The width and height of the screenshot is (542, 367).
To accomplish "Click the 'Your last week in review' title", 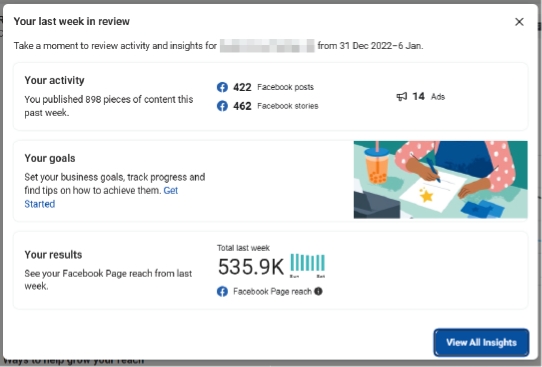I will 72,21.
